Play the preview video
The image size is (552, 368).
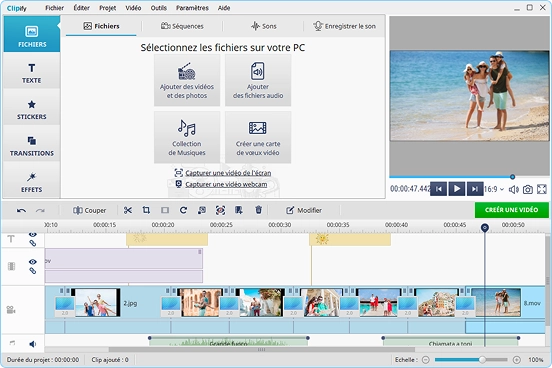[457, 189]
